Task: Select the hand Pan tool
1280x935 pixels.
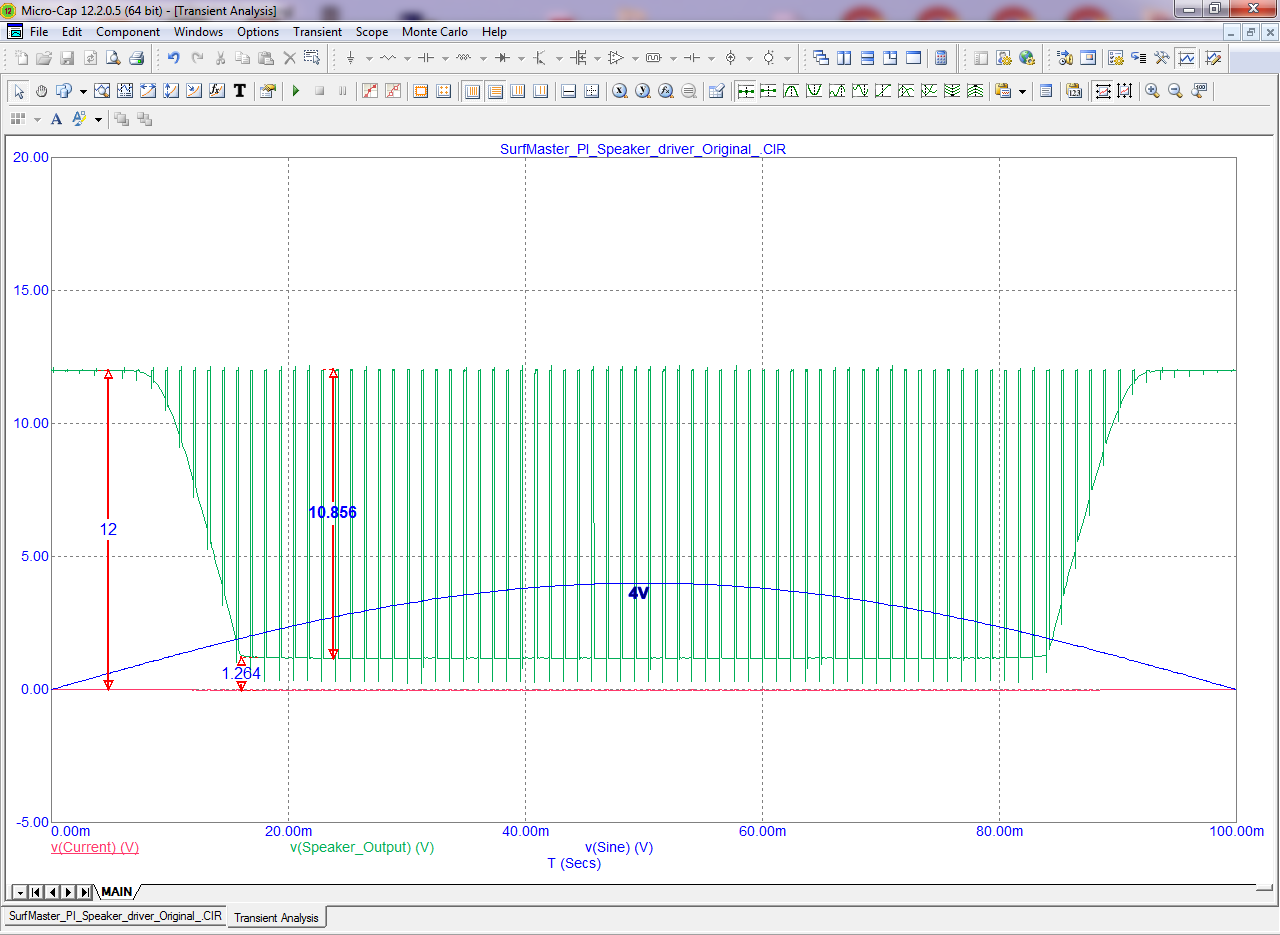Action: coord(41,91)
